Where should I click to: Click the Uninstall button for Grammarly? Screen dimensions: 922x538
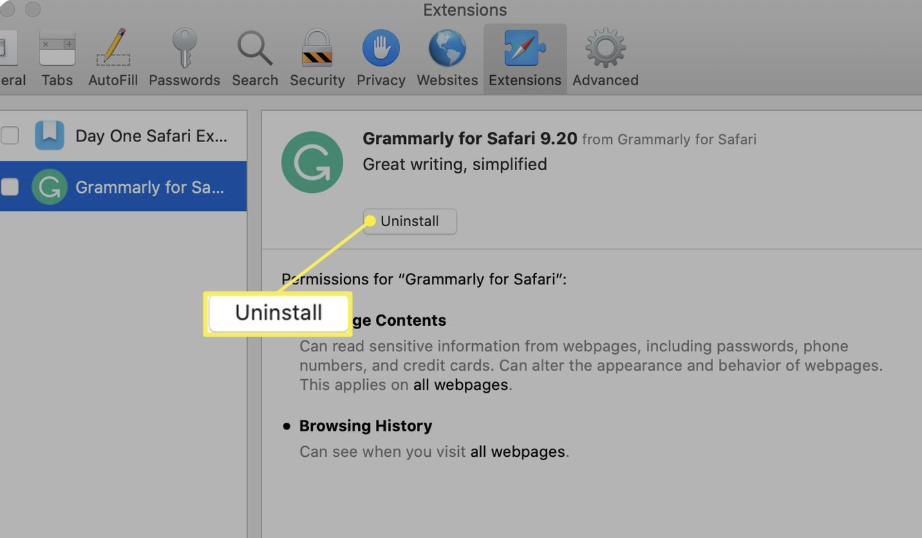[410, 221]
